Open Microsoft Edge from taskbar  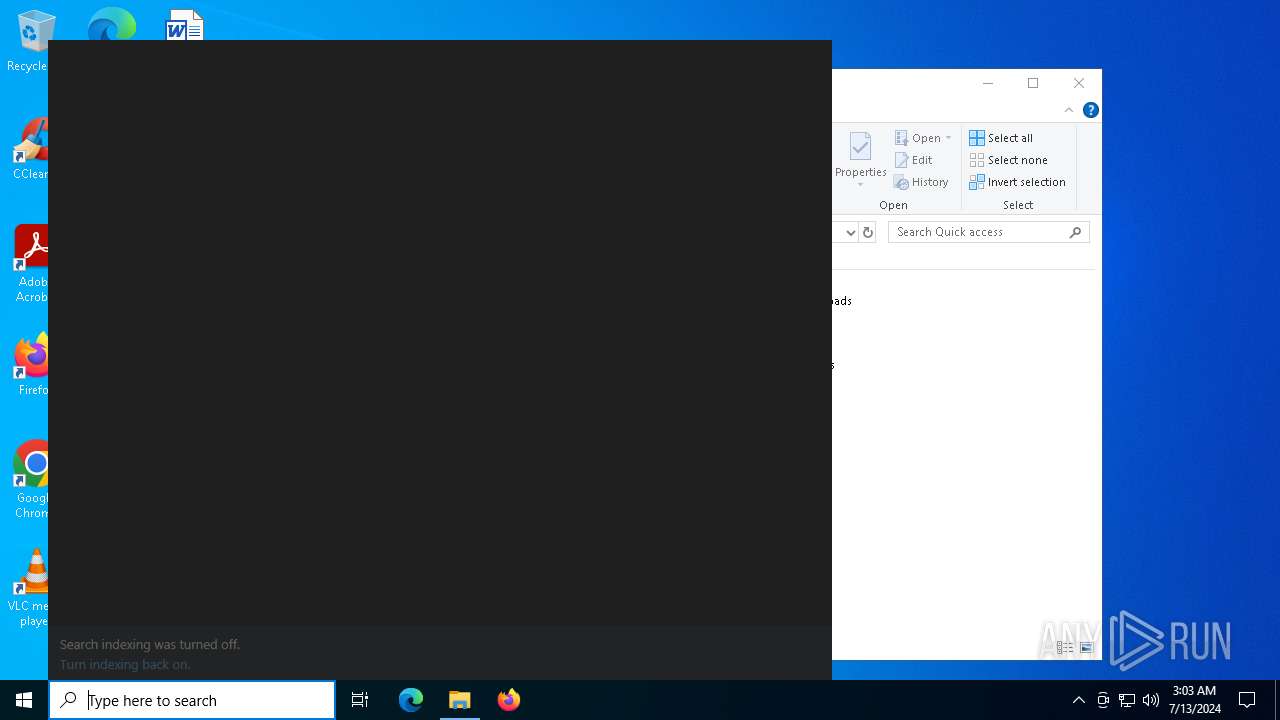click(411, 700)
